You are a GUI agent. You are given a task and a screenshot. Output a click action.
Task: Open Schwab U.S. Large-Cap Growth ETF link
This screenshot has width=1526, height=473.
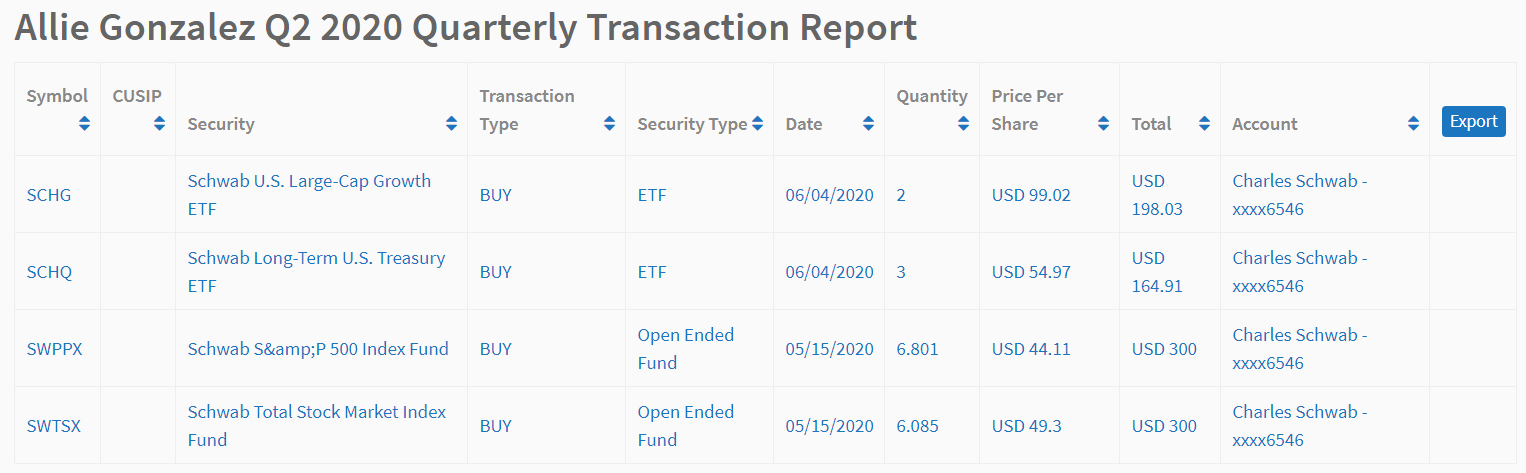[x=309, y=195]
